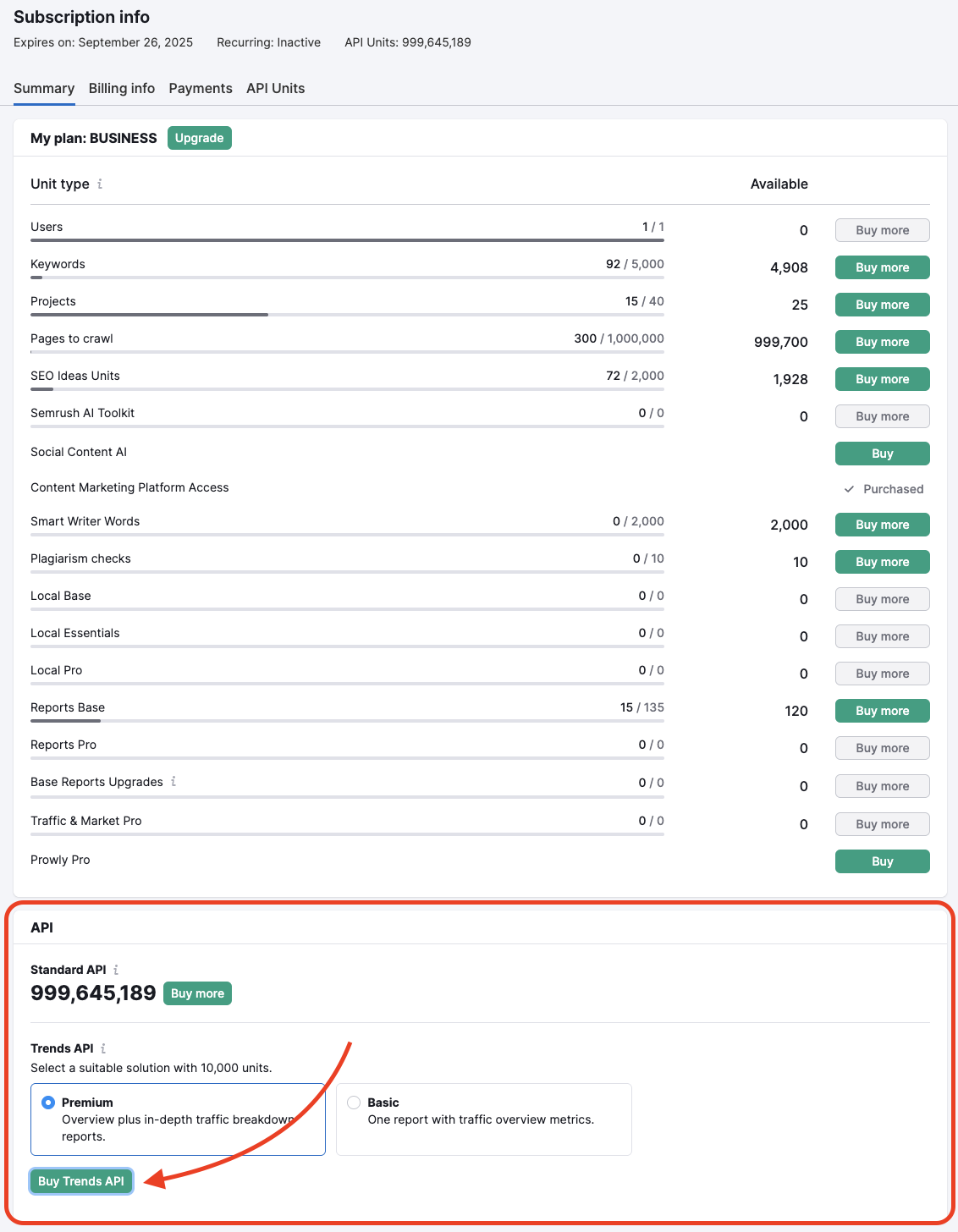Click Buy for Social Content AI
958x1232 pixels.
point(882,454)
